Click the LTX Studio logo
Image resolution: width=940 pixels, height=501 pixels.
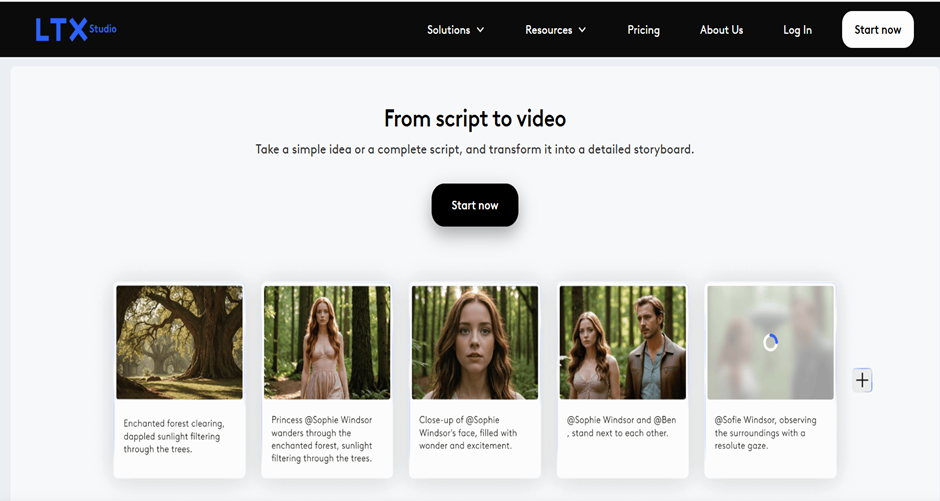tap(76, 29)
